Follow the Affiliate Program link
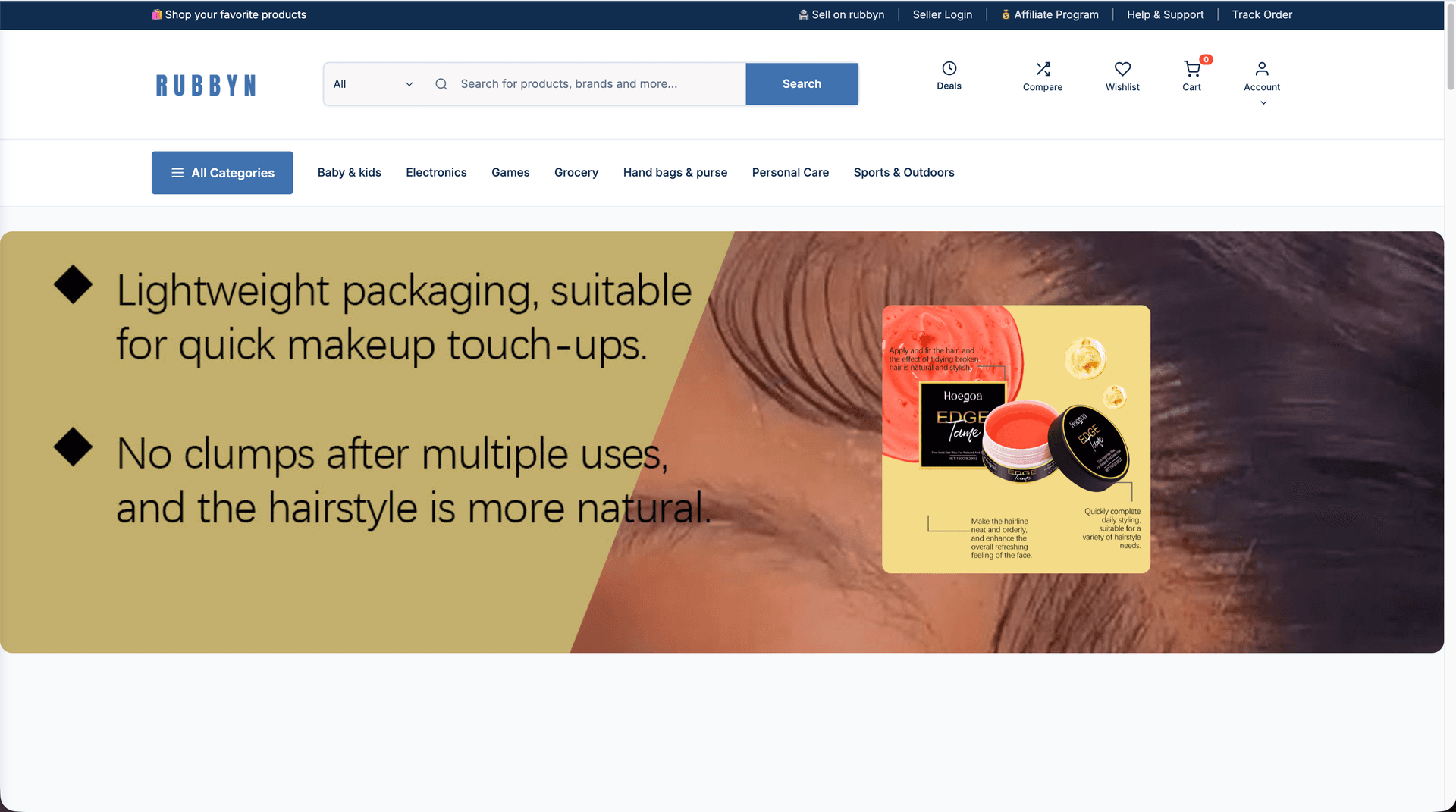 pyautogui.click(x=1050, y=14)
